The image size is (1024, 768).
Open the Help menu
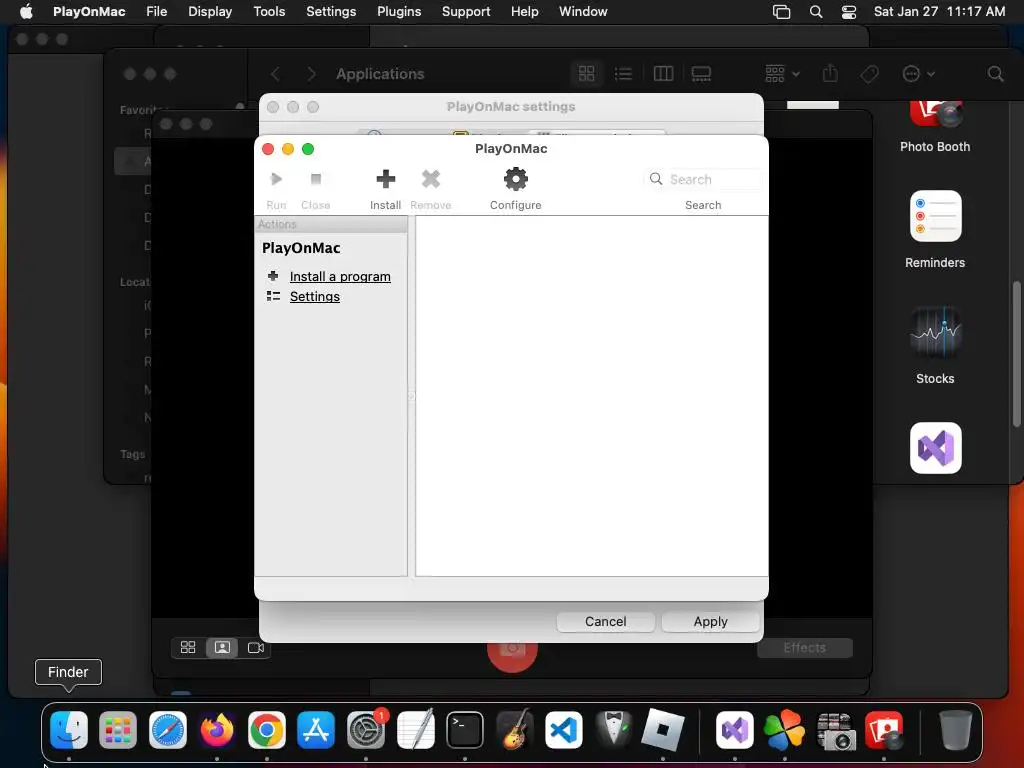(x=524, y=11)
